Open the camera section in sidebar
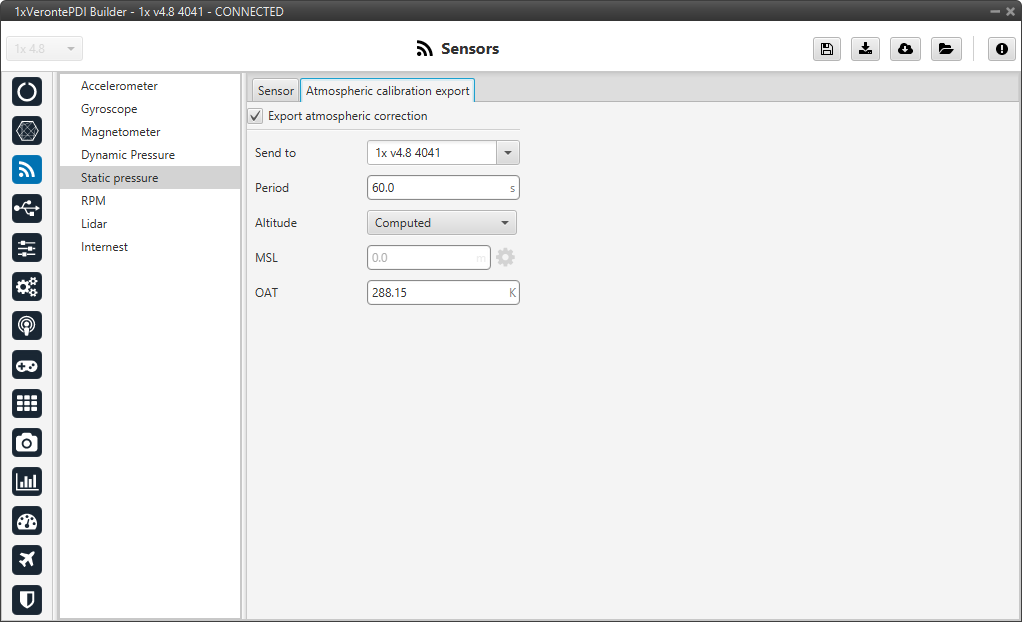This screenshot has width=1022, height=622. click(27, 442)
